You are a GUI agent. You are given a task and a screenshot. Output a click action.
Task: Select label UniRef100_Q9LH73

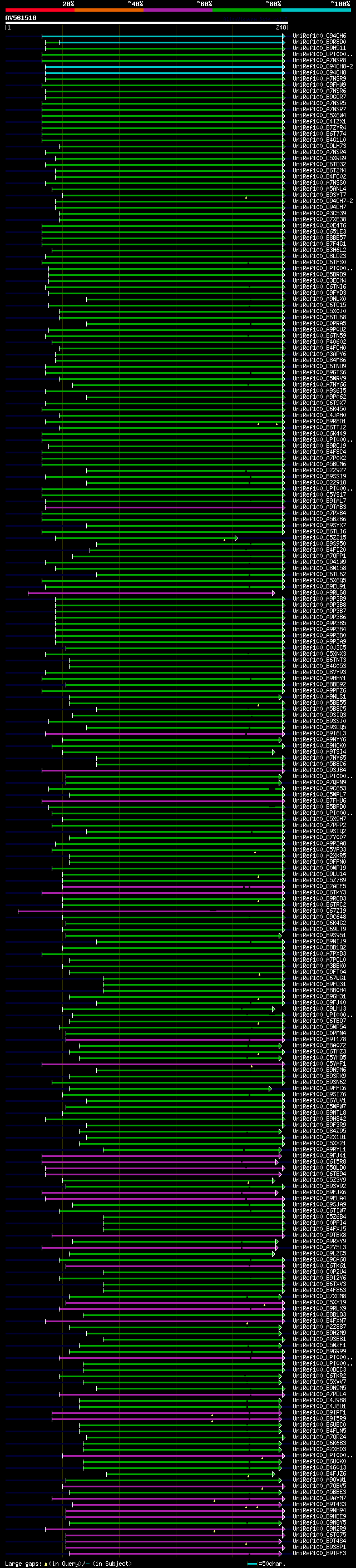click(319, 146)
